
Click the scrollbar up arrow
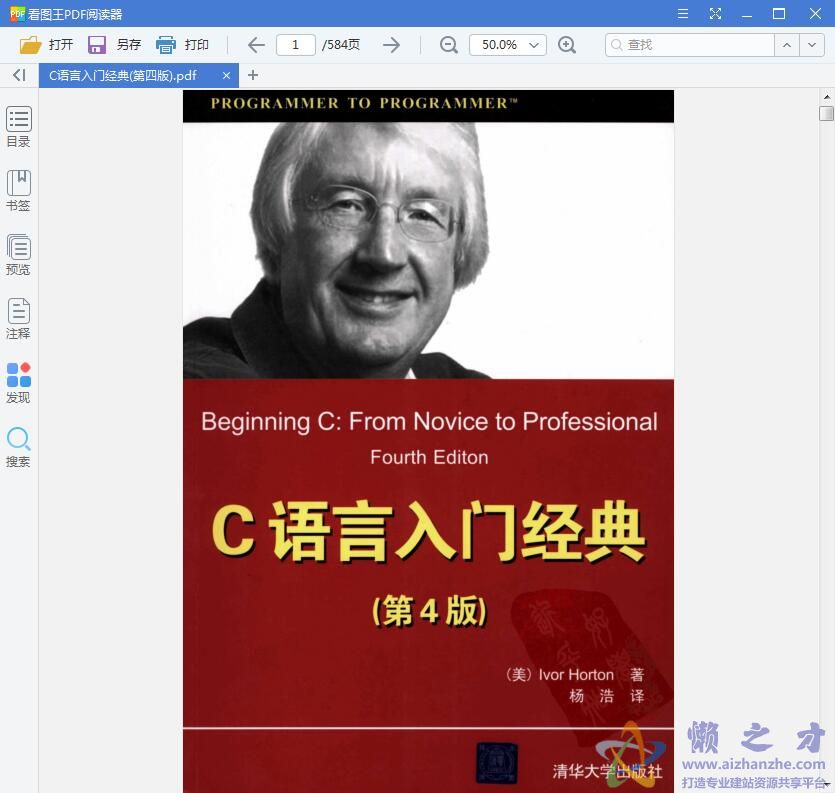pyautogui.click(x=826, y=97)
